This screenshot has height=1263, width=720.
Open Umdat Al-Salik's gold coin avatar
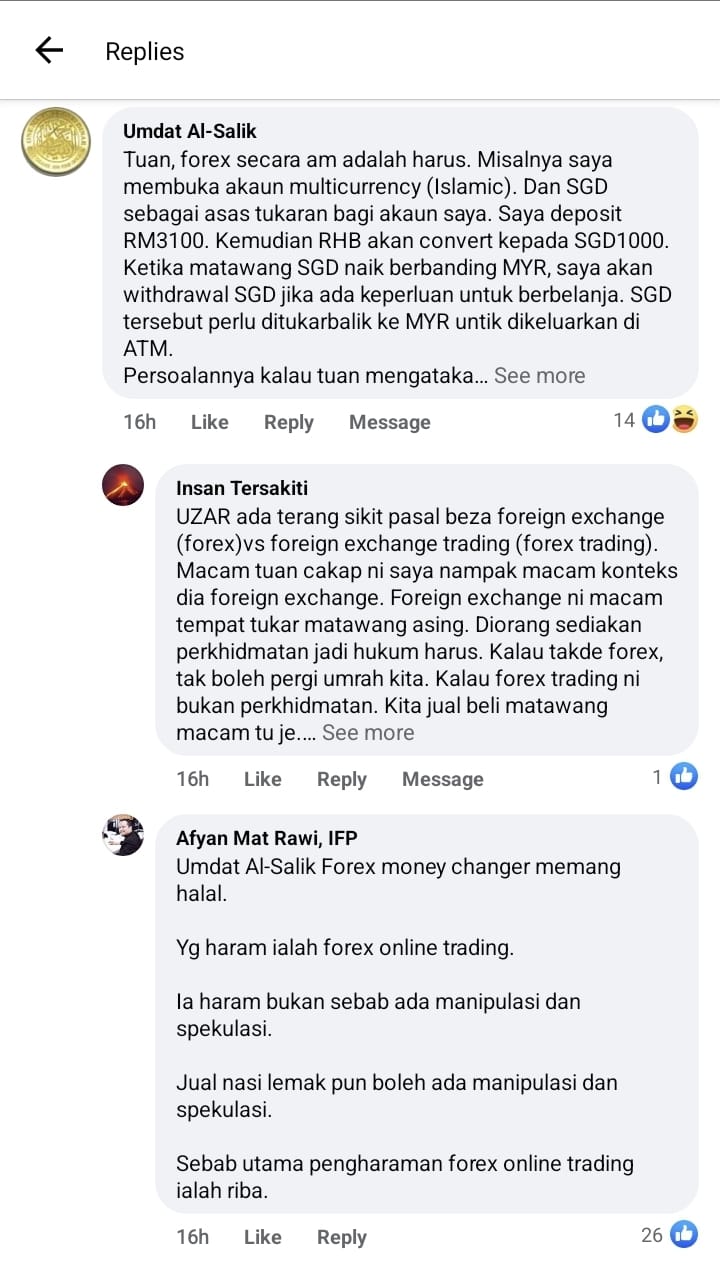(56, 142)
